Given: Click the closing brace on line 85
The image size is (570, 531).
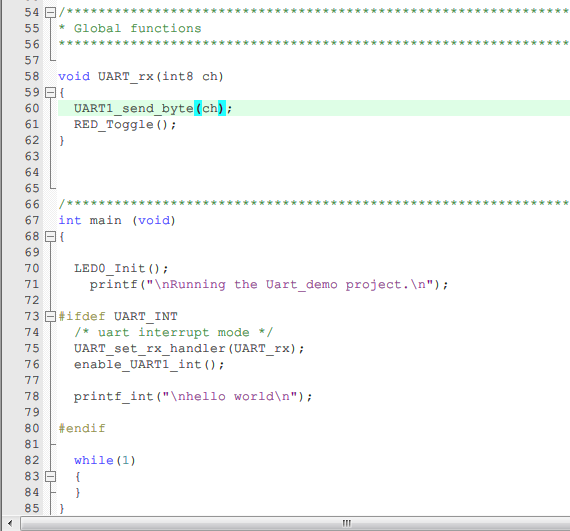Looking at the screenshot, I should [x=62, y=508].
